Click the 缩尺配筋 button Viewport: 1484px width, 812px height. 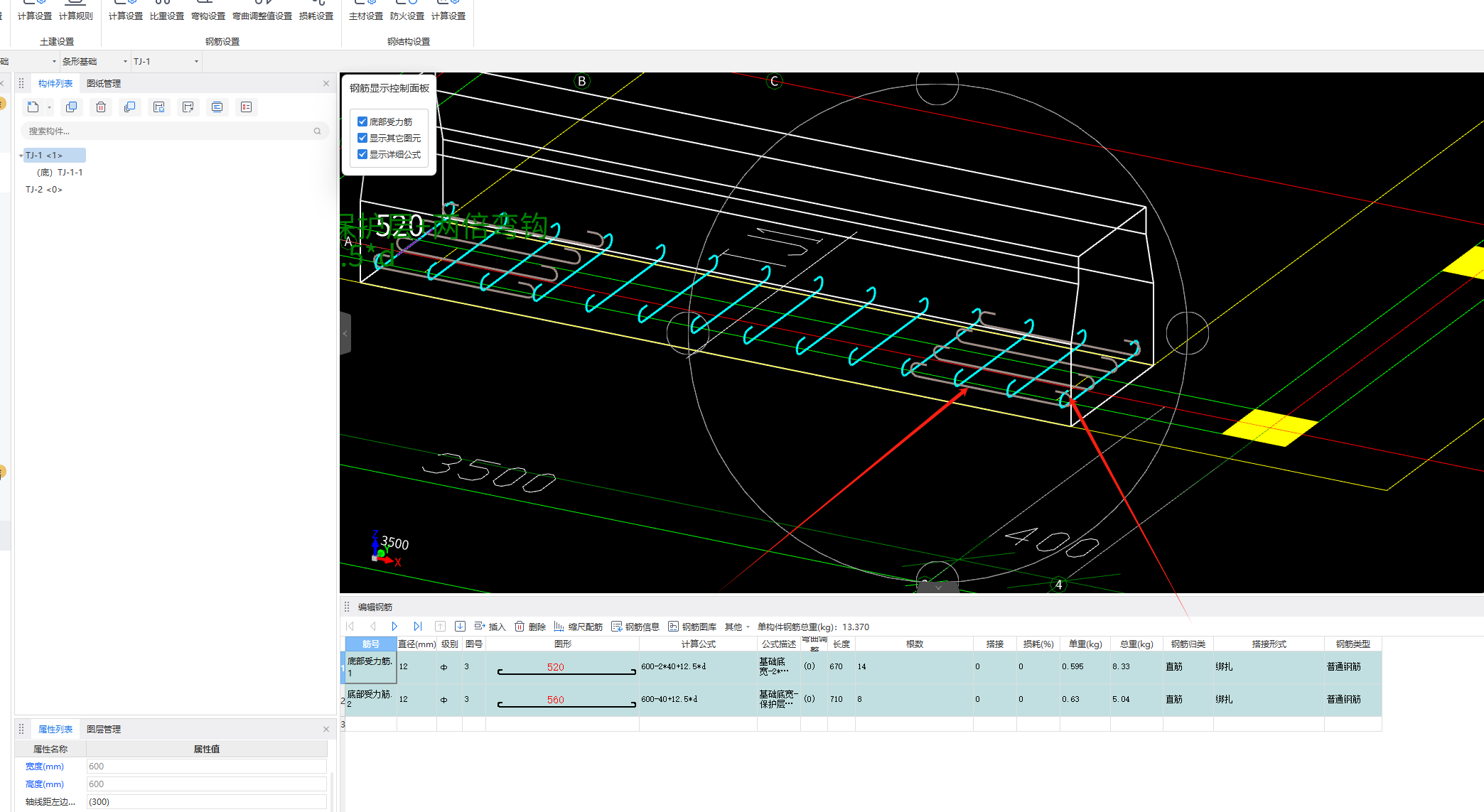point(578,627)
